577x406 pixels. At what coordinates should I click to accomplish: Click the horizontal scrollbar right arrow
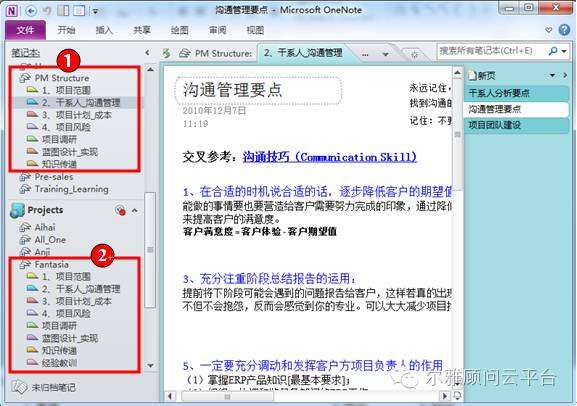pos(445,396)
